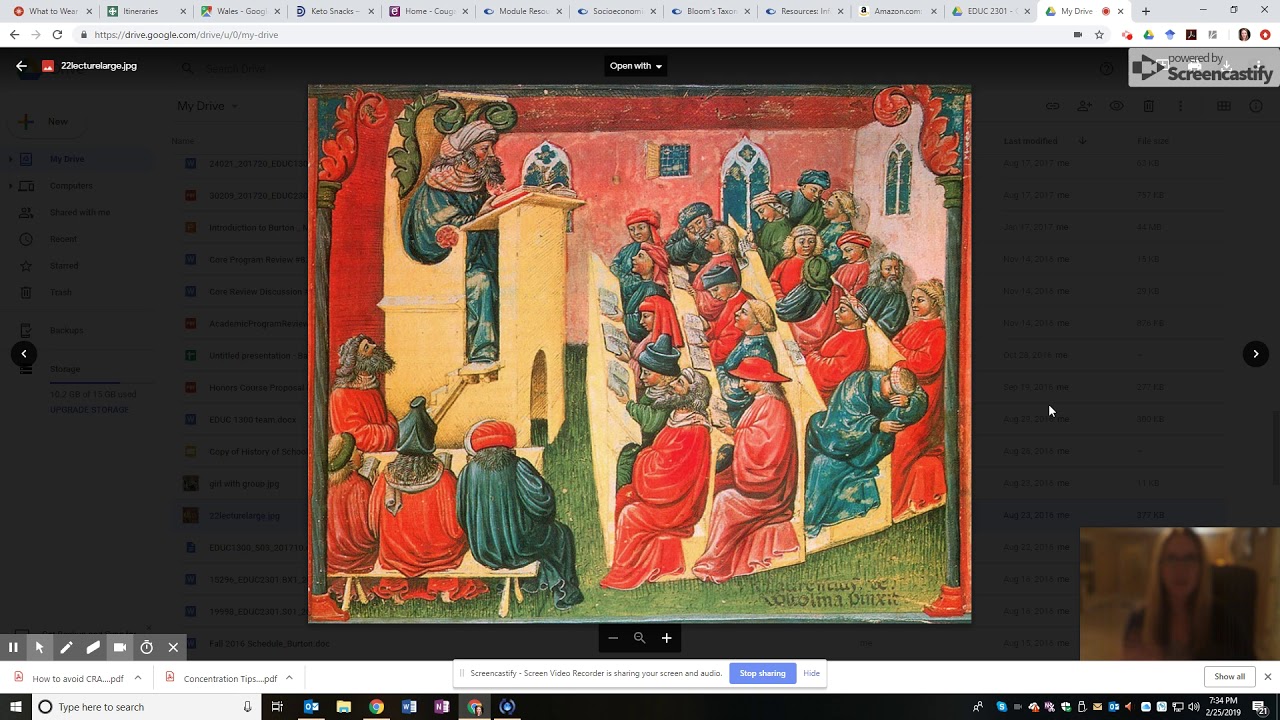Switch to the Bloom's Taxonomy tab
This screenshot has width=1280, height=720.
coord(710,11)
